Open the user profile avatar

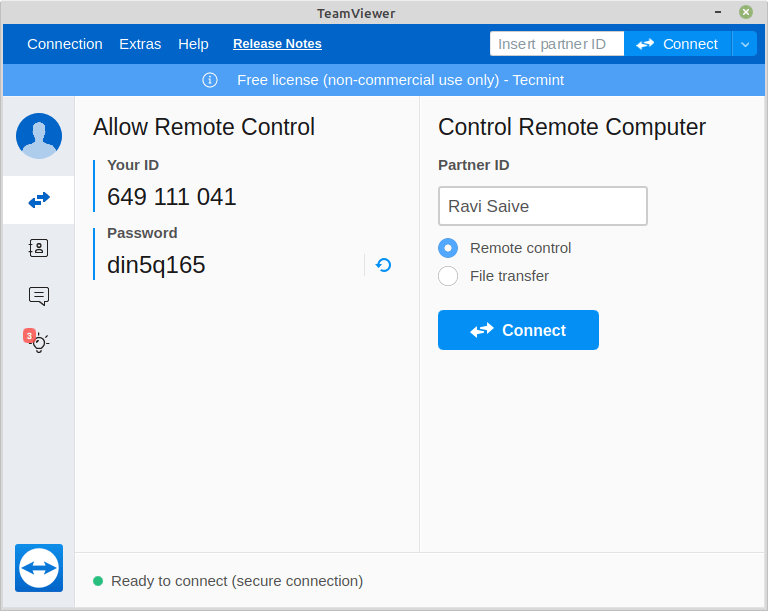click(x=39, y=136)
